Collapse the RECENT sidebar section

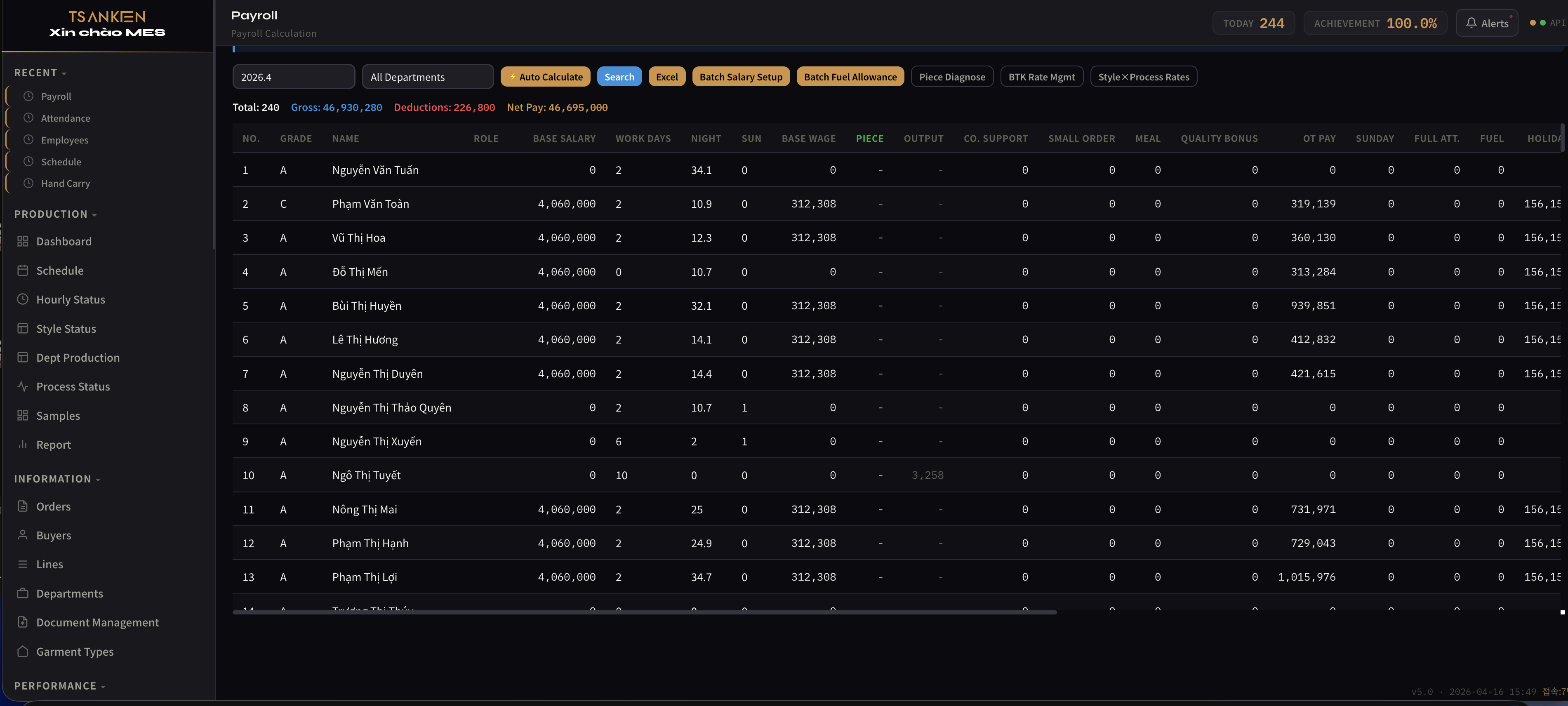click(x=40, y=73)
